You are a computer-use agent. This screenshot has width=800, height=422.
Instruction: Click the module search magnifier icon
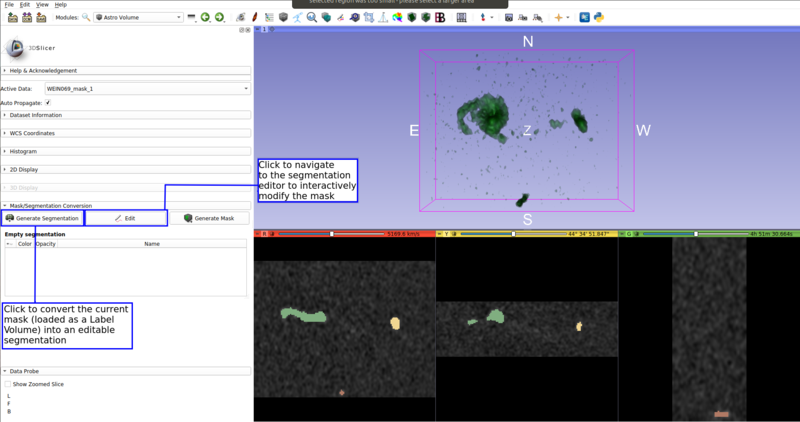(x=86, y=17)
